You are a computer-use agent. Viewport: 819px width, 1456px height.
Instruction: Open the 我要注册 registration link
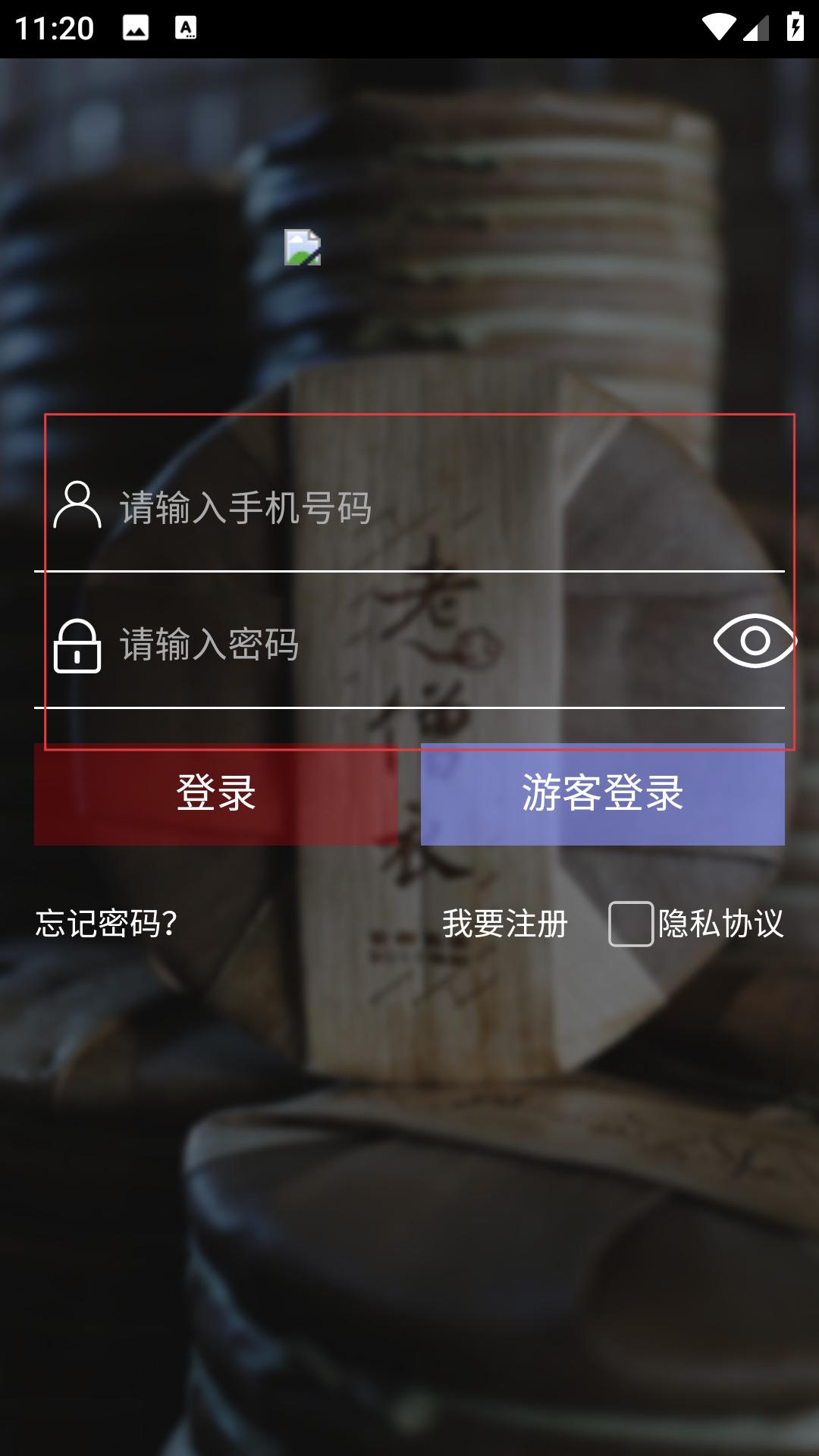click(x=505, y=924)
